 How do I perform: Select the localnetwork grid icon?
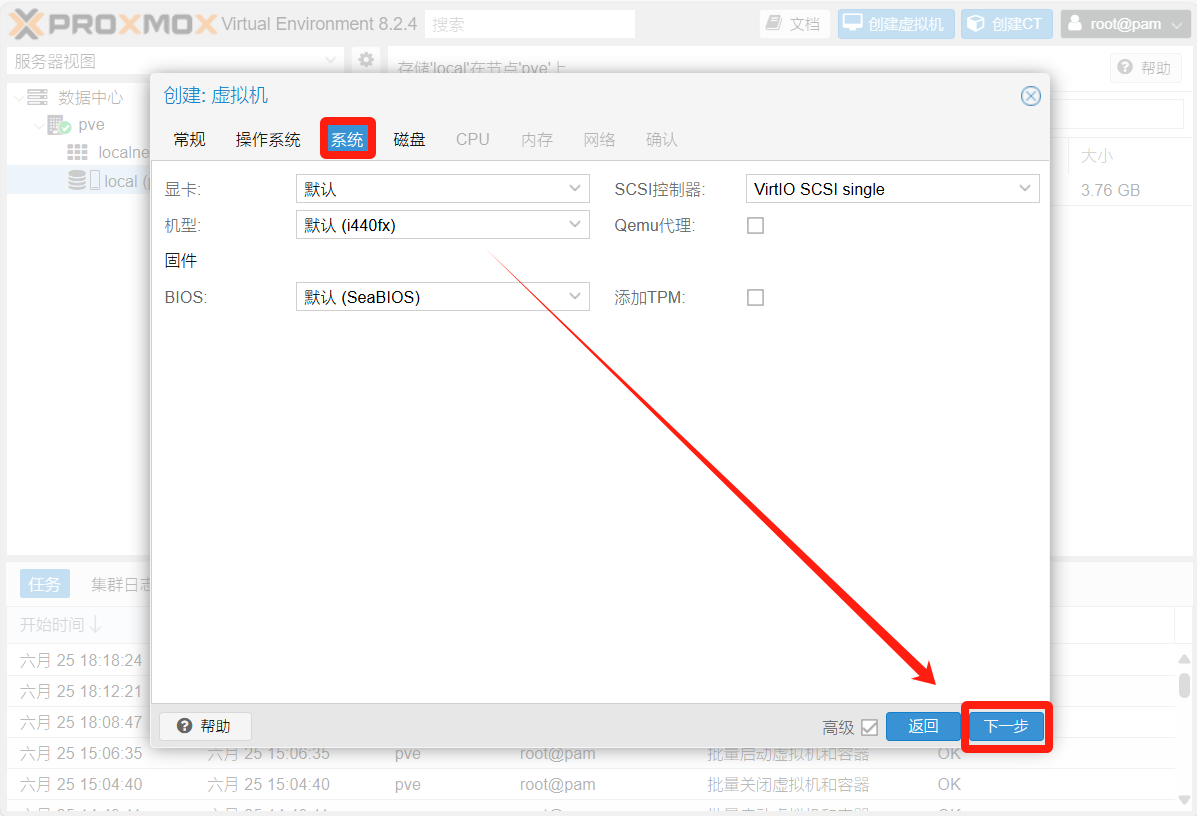[x=77, y=152]
